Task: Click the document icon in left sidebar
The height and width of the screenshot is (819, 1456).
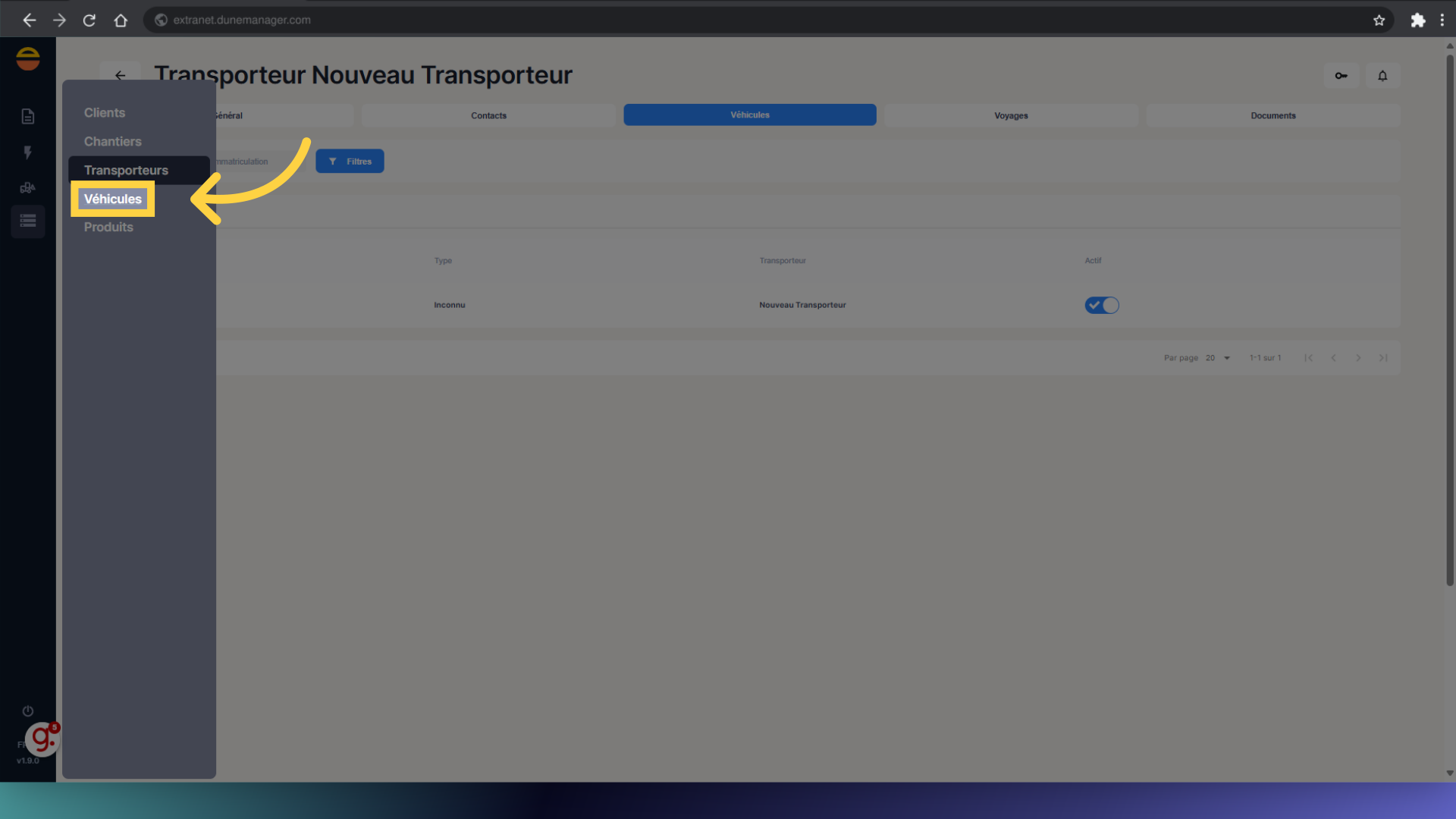Action: (27, 116)
